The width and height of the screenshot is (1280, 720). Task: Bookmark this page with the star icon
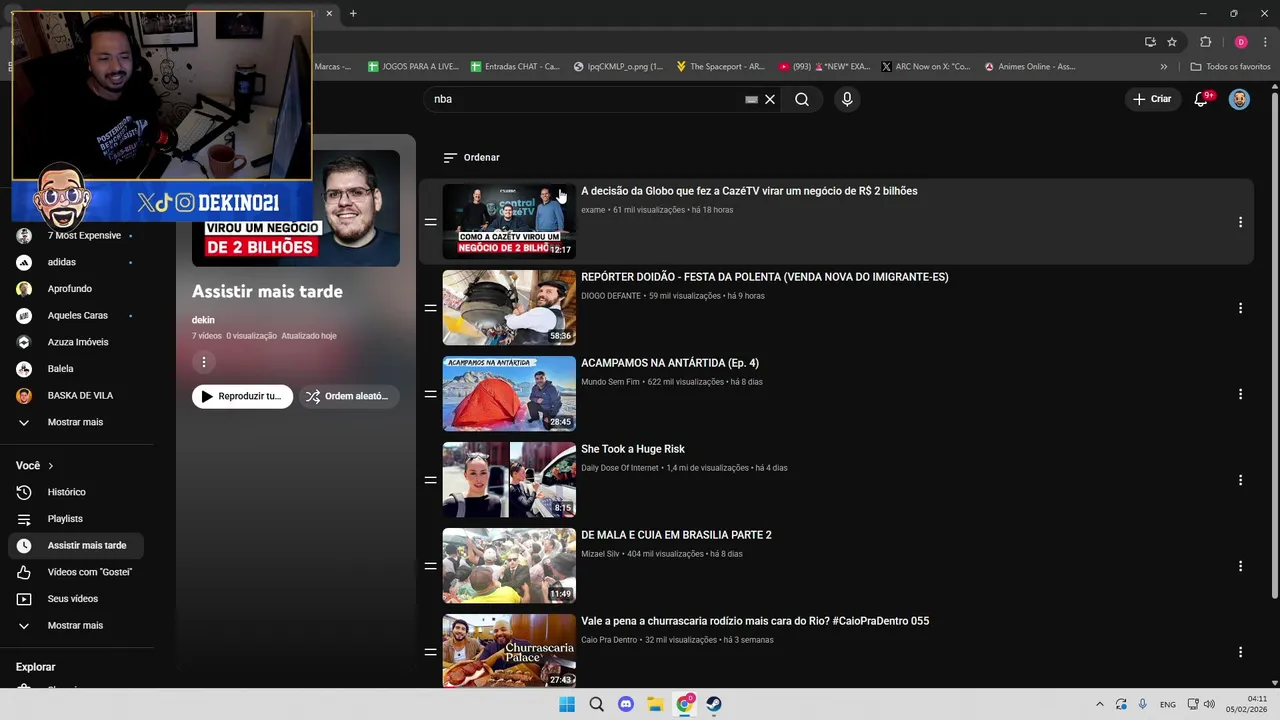click(1172, 42)
